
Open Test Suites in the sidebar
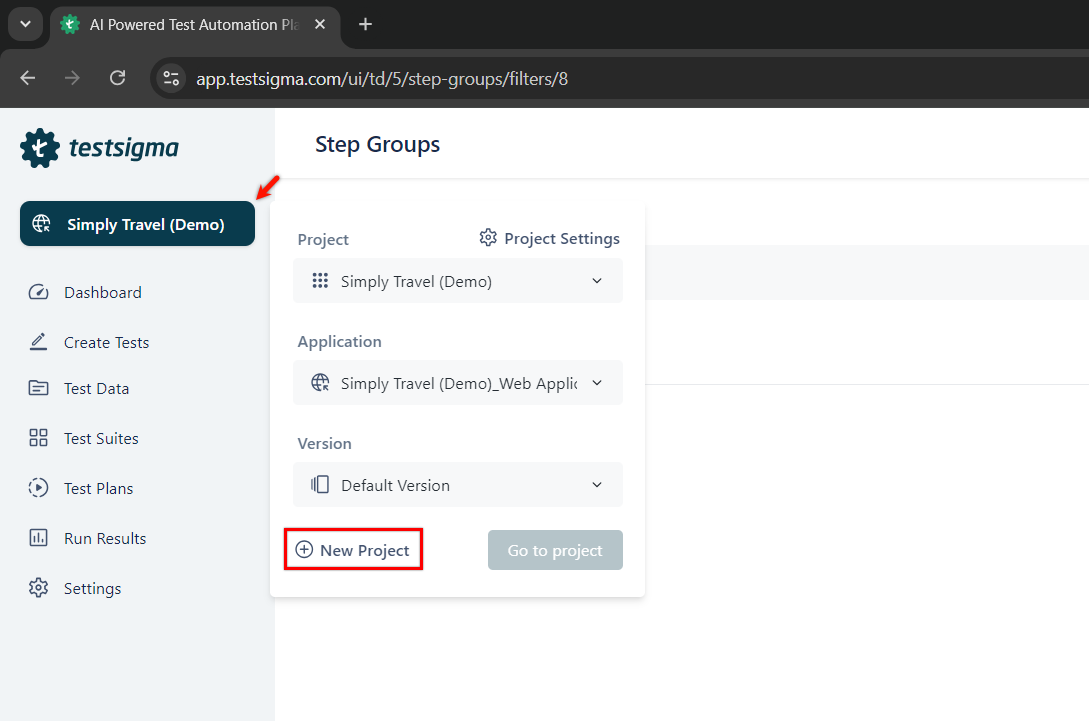101,438
